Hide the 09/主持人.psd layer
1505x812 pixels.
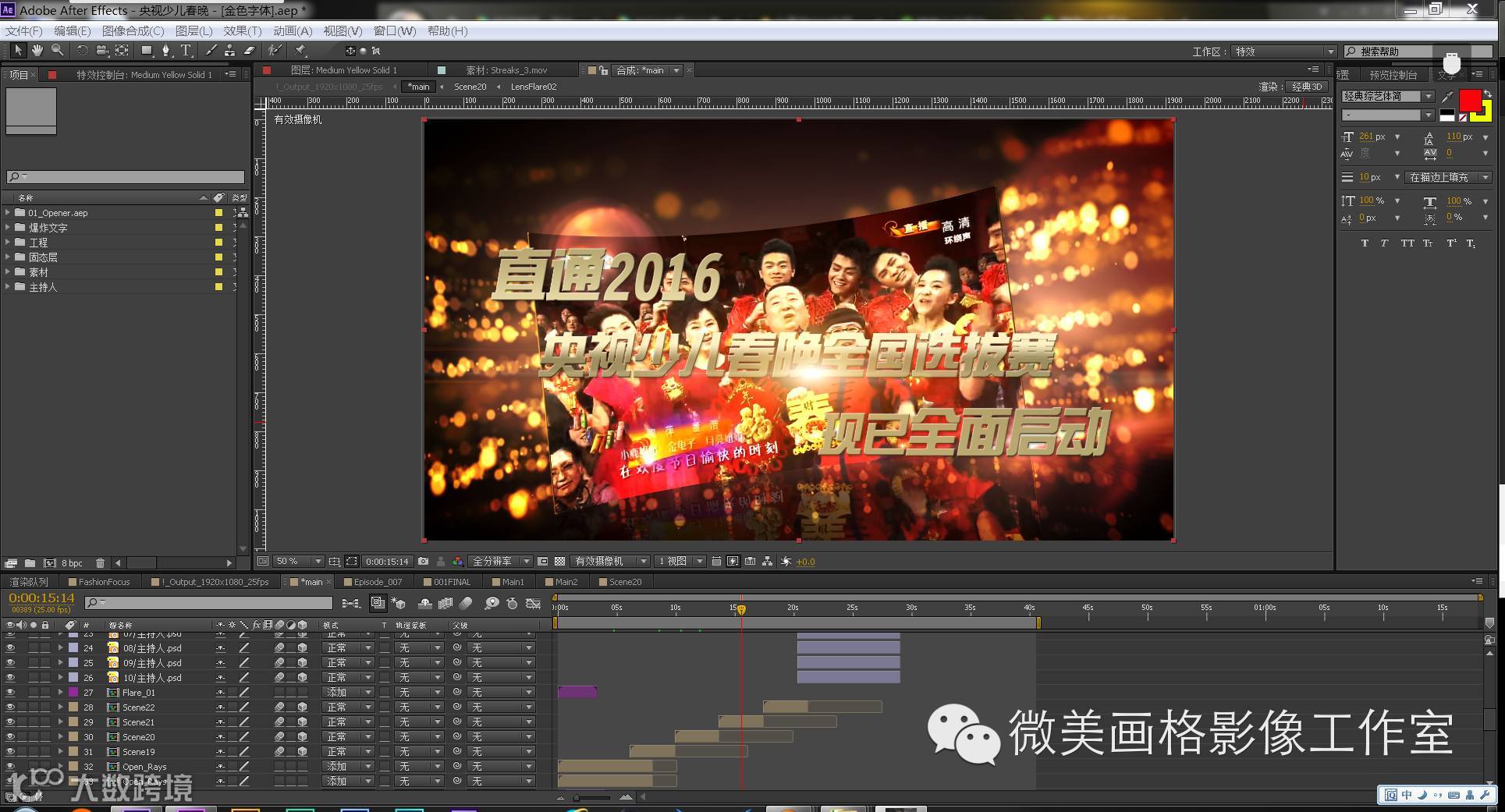click(10, 663)
